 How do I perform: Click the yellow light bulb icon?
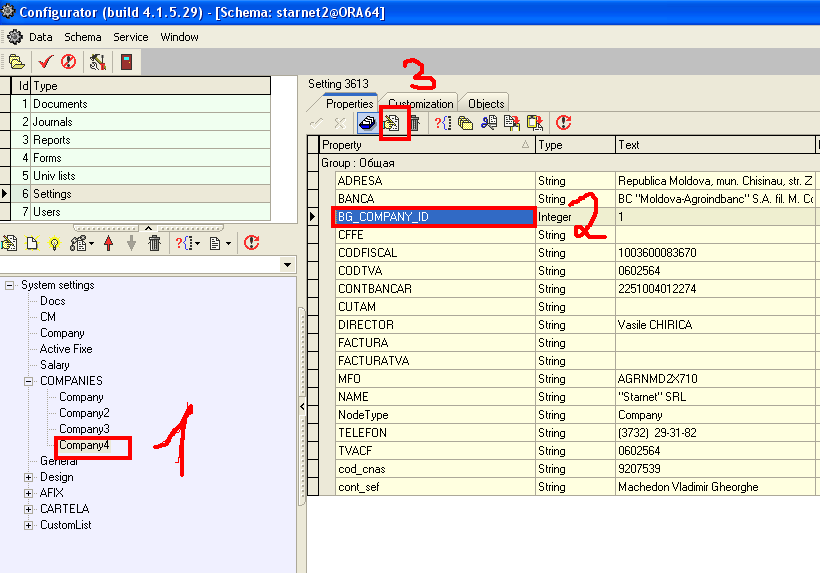coord(54,243)
